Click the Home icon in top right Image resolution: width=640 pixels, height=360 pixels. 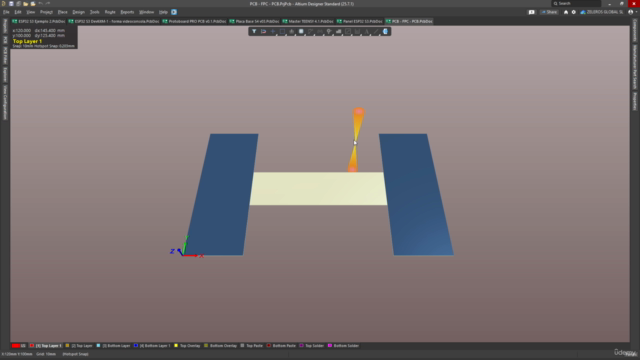pos(566,12)
